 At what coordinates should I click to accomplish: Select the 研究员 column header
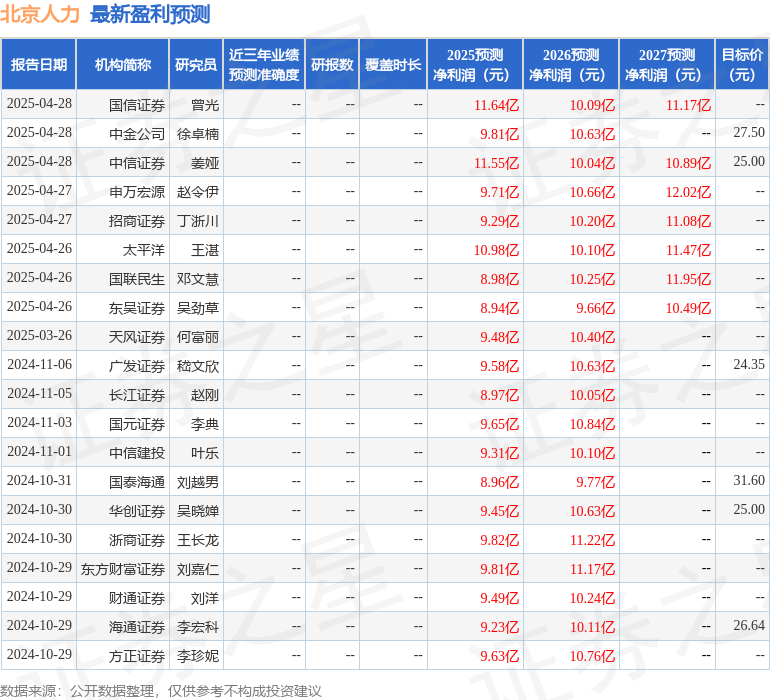click(x=196, y=64)
